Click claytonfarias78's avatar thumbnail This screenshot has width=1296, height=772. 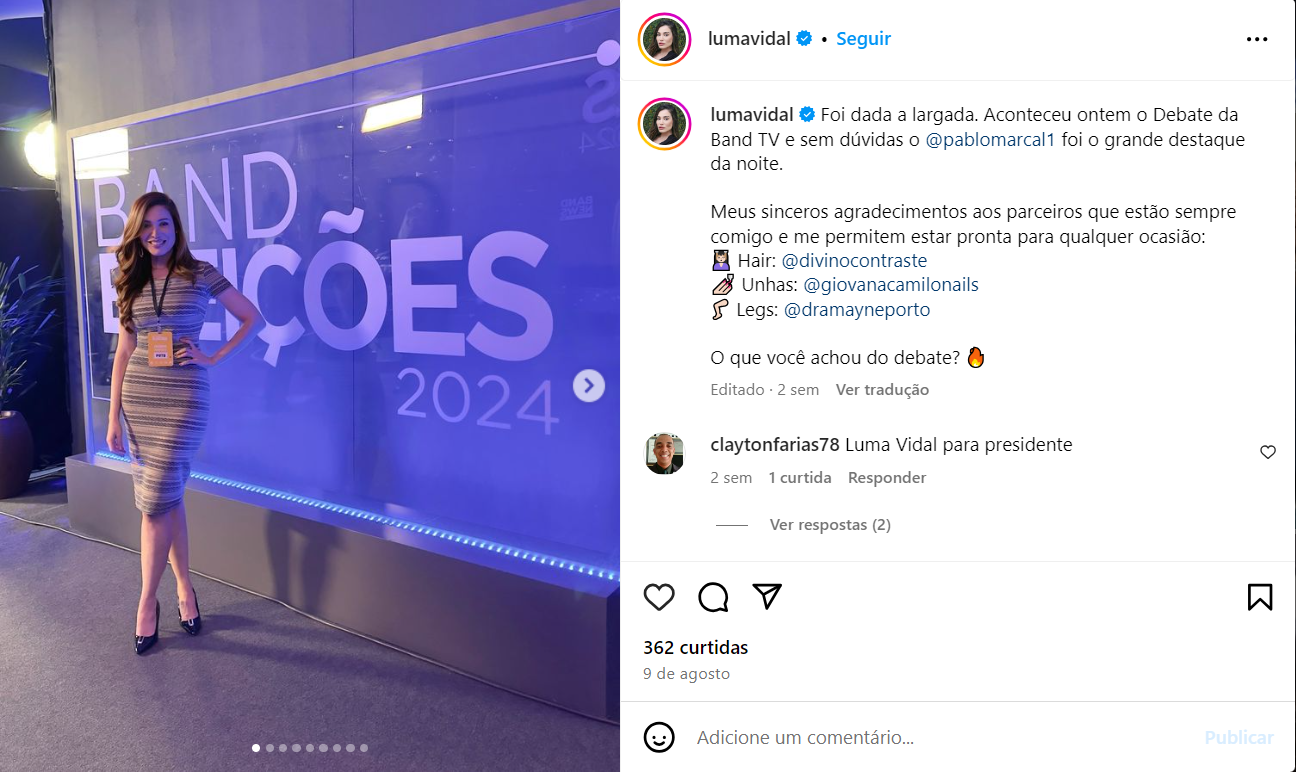tap(664, 453)
